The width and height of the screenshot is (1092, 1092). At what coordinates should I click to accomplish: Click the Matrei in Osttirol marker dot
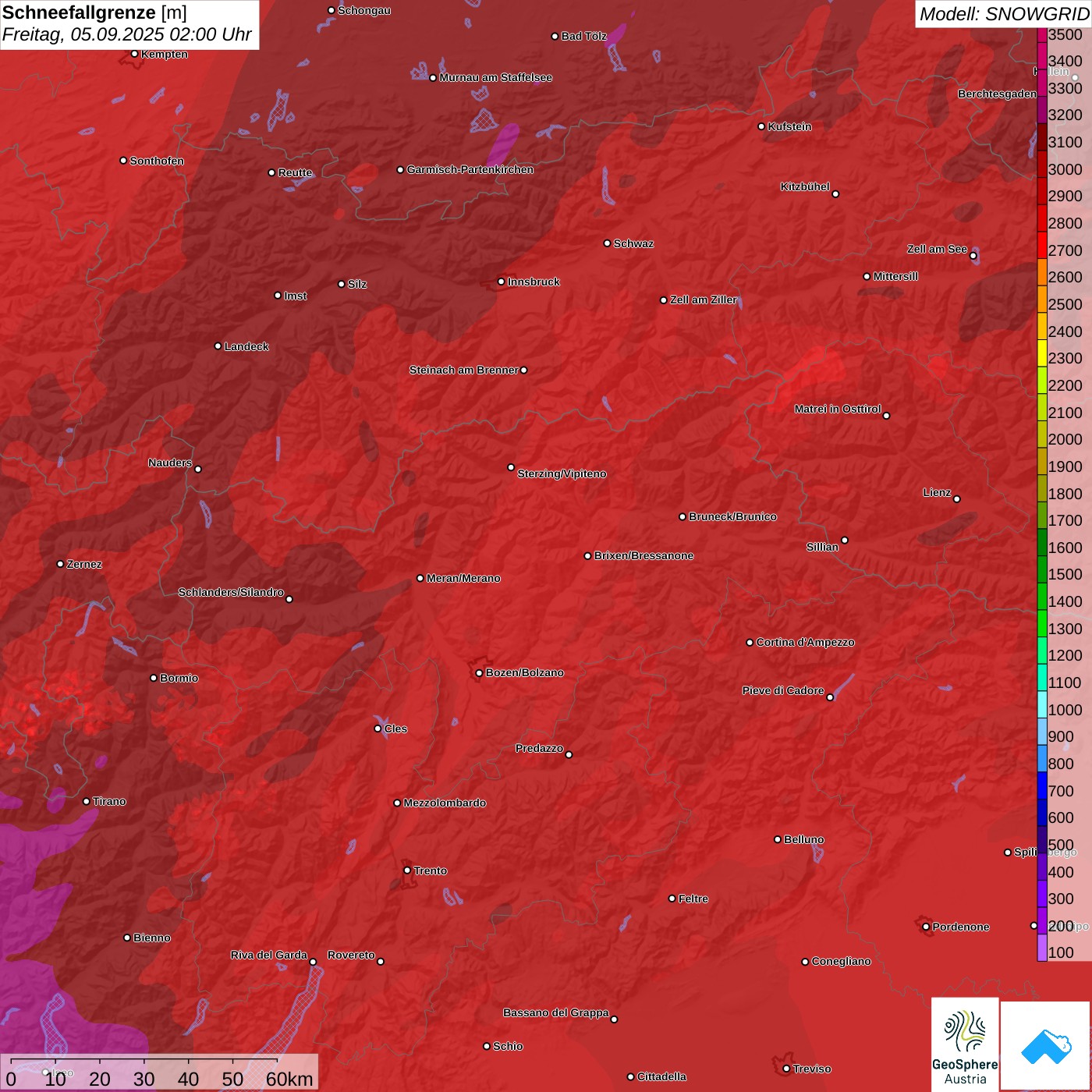886,416
